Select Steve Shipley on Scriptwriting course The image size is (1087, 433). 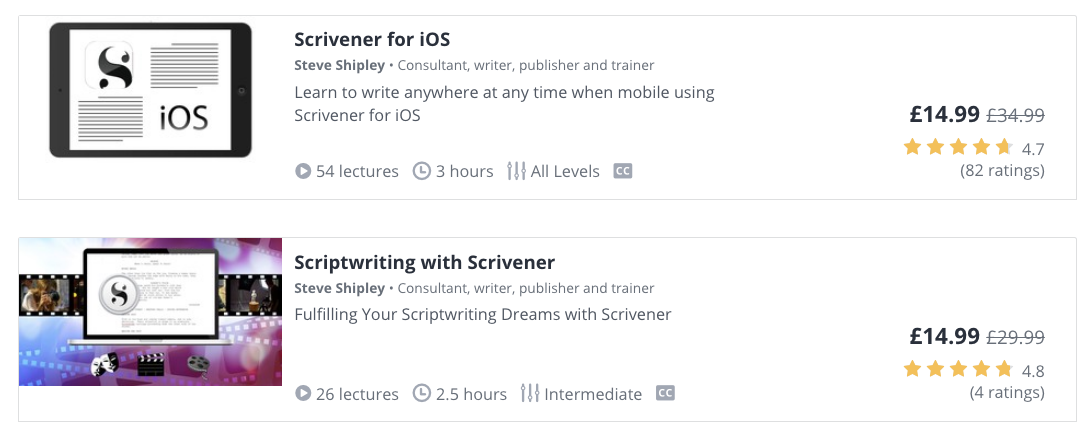click(x=339, y=288)
